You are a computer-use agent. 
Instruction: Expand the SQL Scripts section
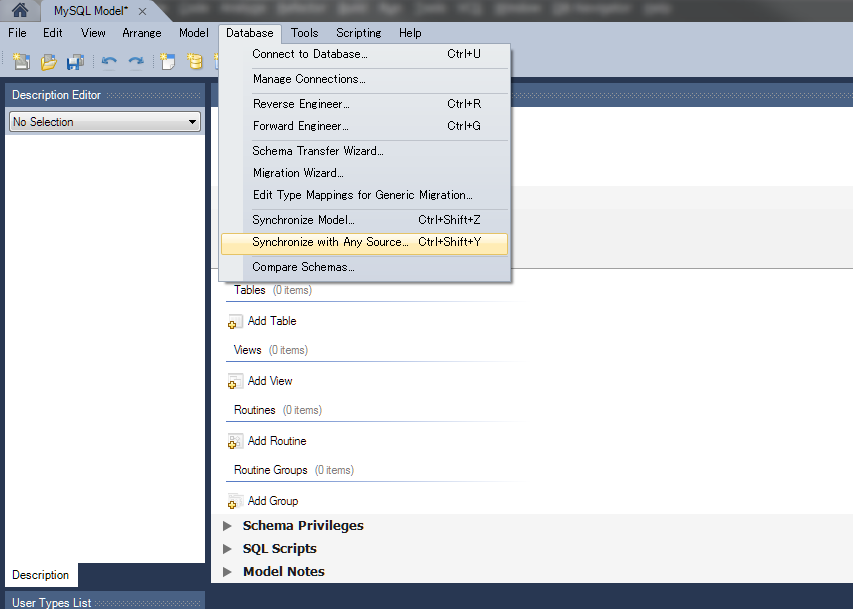tap(227, 549)
